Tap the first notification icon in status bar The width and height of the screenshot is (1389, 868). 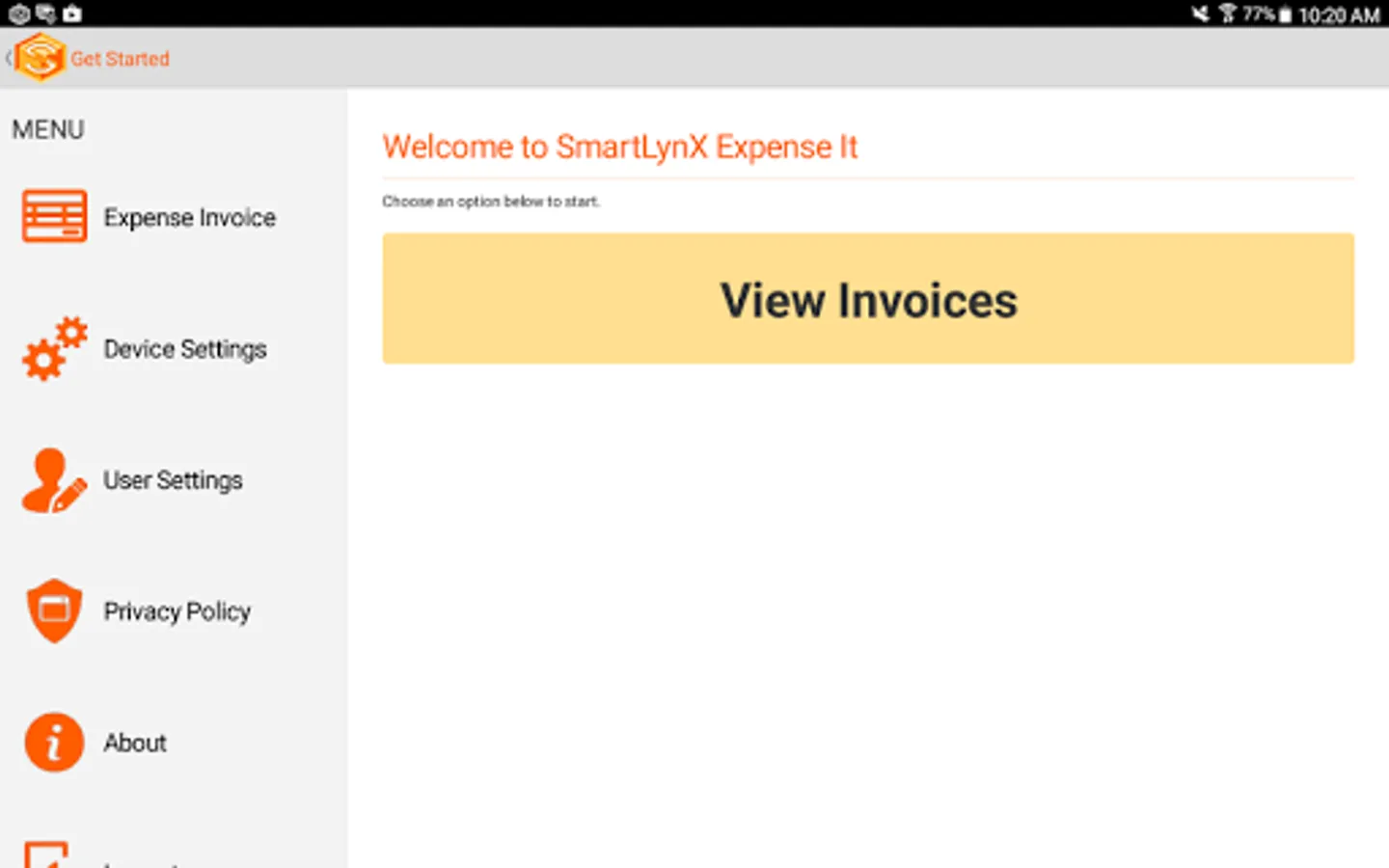pos(18,14)
